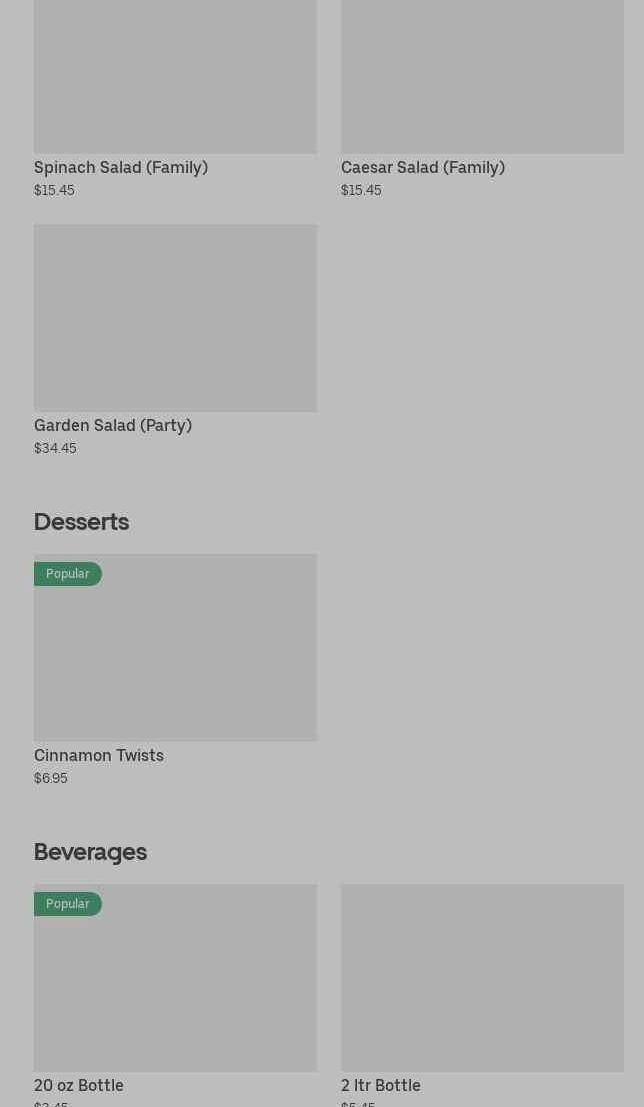Select the Caesar Salad (Family) title
This screenshot has height=1107, width=644.
pos(423,167)
